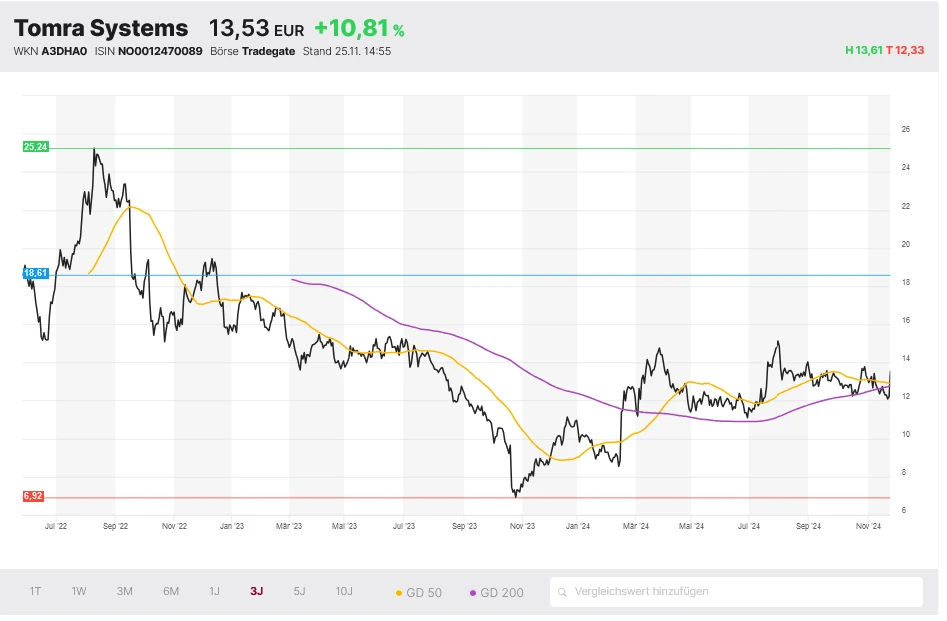
Task: Show the 3M chart period
Action: 124,591
